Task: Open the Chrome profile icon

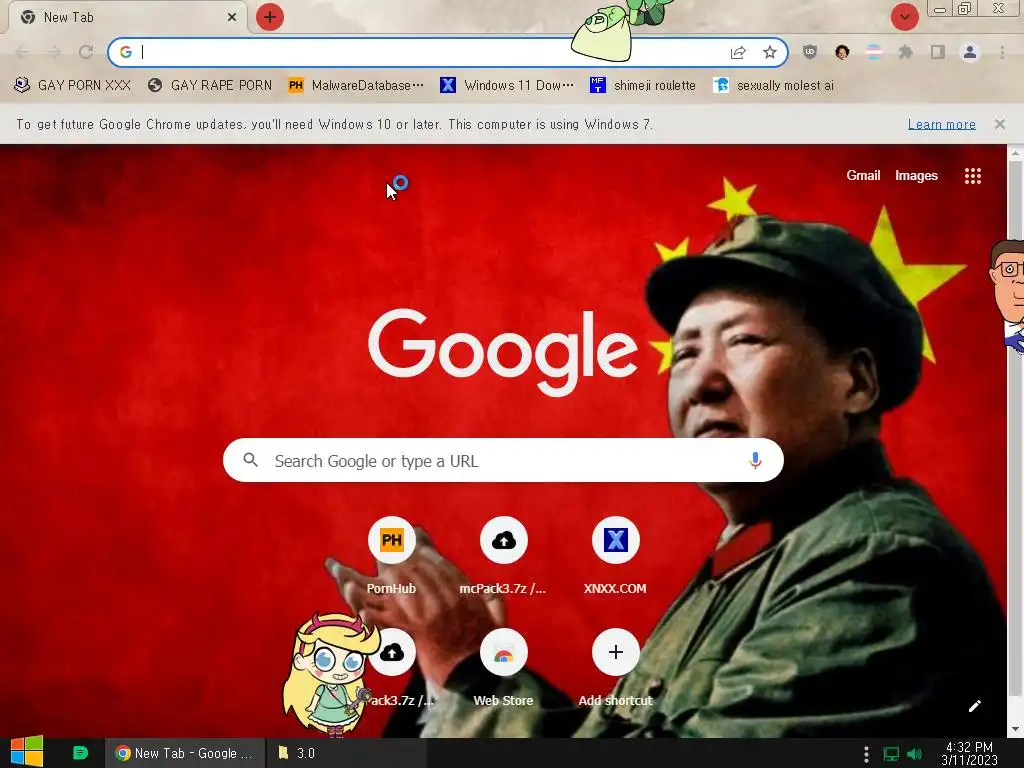Action: pyautogui.click(x=970, y=52)
